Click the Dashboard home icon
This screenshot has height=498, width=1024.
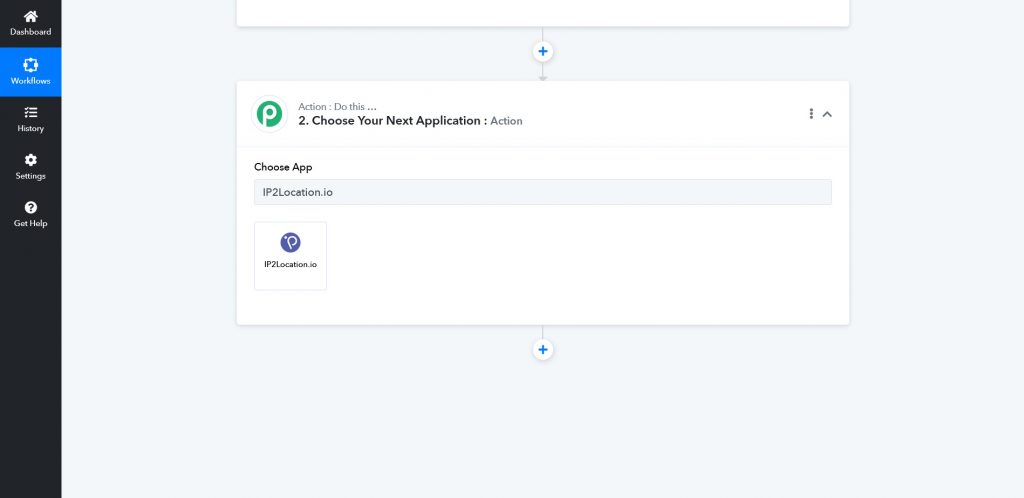(x=30, y=16)
